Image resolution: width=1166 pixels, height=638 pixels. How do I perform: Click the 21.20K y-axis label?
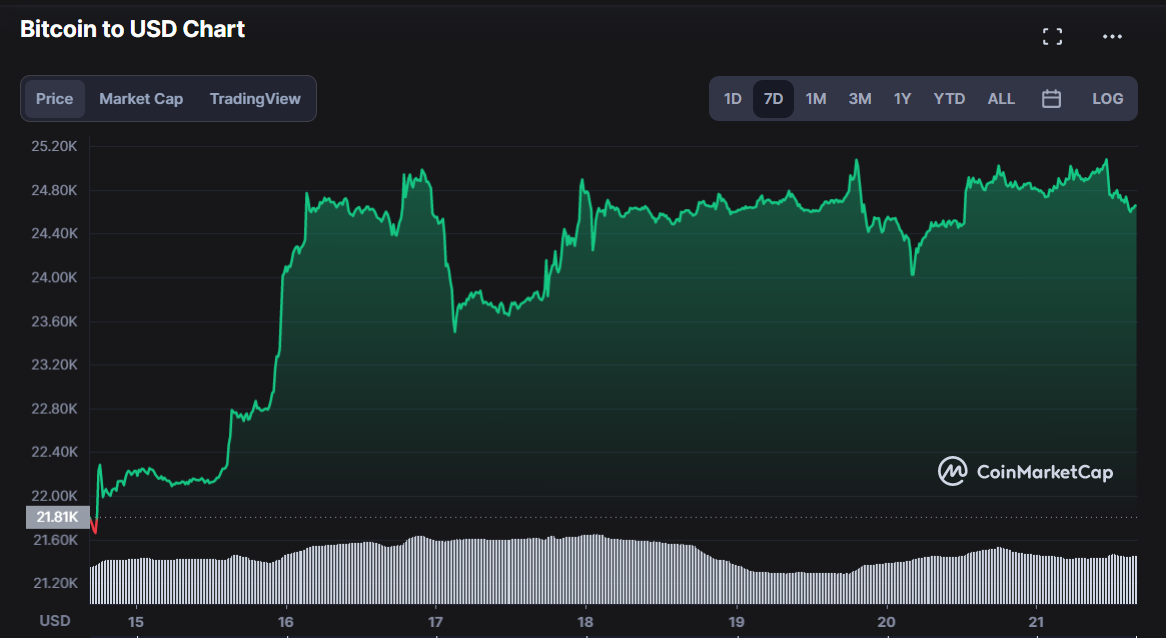point(54,583)
